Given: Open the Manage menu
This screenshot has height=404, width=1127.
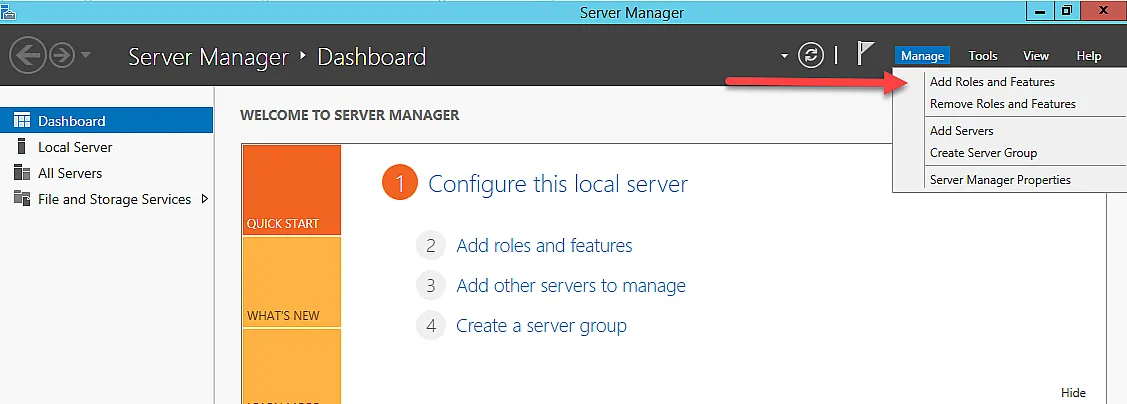Looking at the screenshot, I should click(922, 55).
